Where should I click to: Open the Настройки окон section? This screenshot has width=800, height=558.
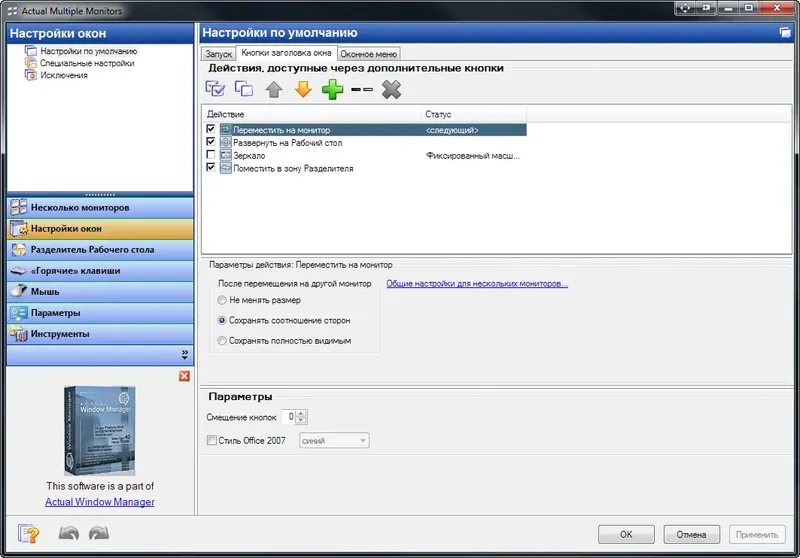tap(100, 229)
